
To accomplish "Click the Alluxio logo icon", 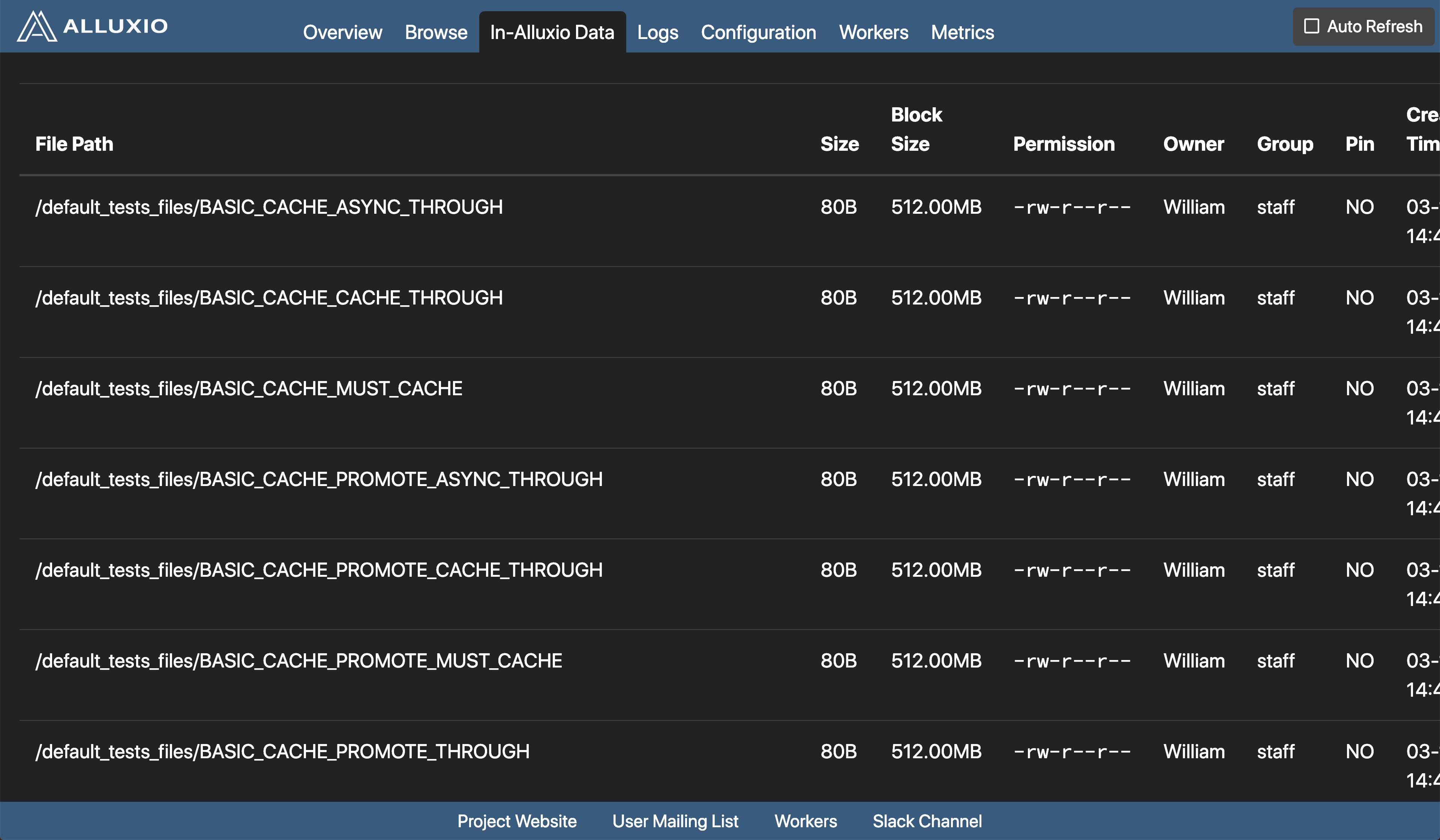I will (37, 26).
